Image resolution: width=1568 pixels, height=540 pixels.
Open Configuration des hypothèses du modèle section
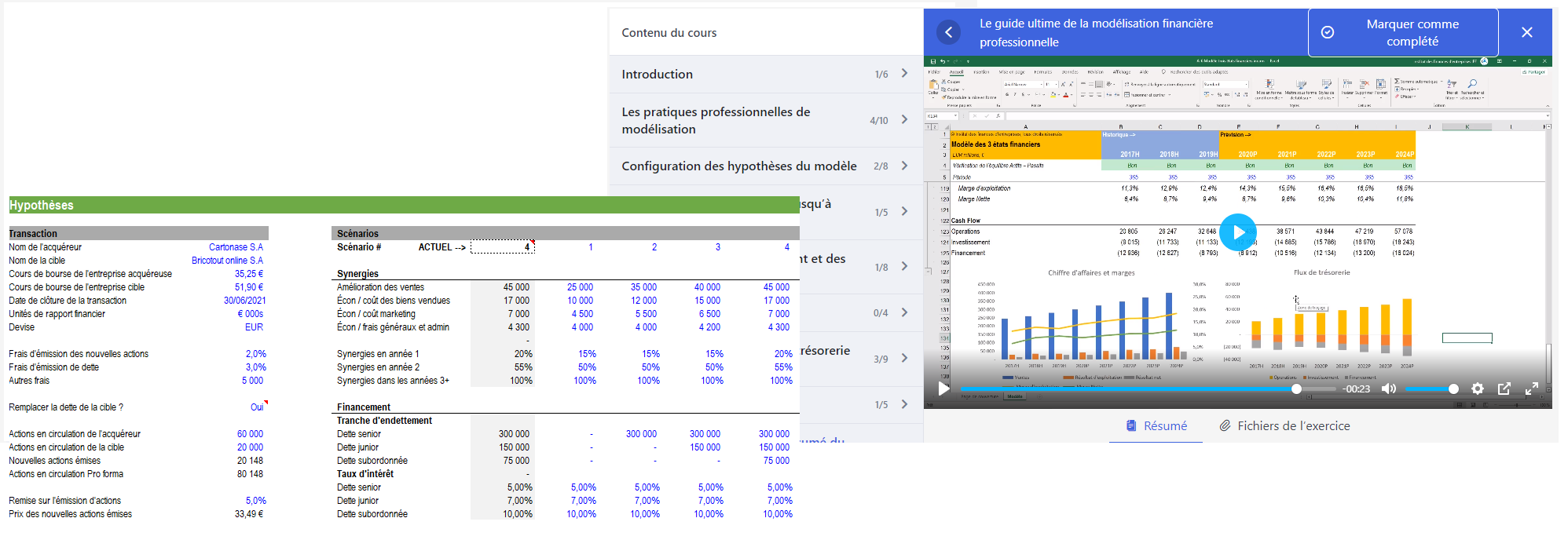click(766, 166)
